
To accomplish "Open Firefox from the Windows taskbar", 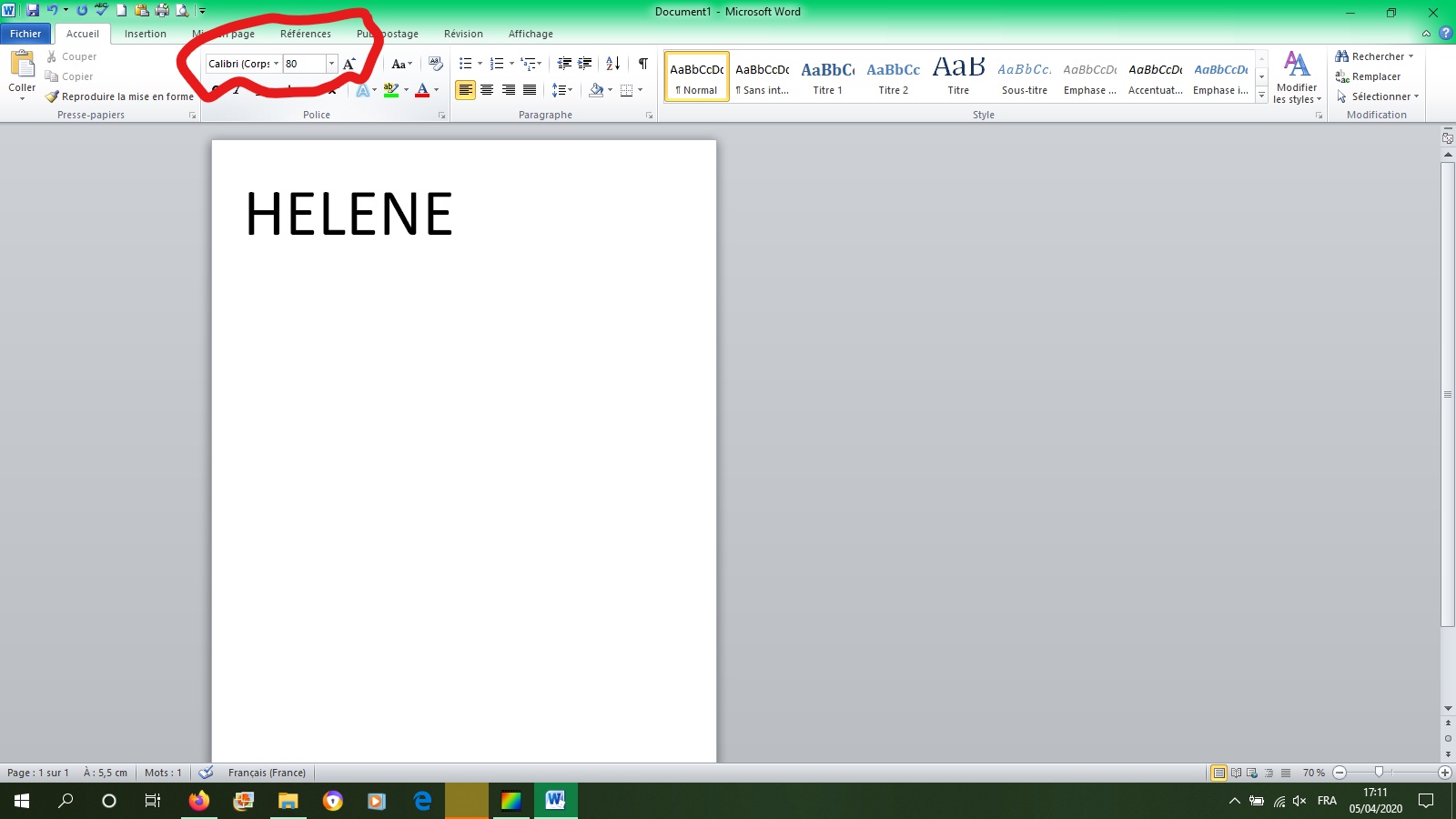I will 198,801.
